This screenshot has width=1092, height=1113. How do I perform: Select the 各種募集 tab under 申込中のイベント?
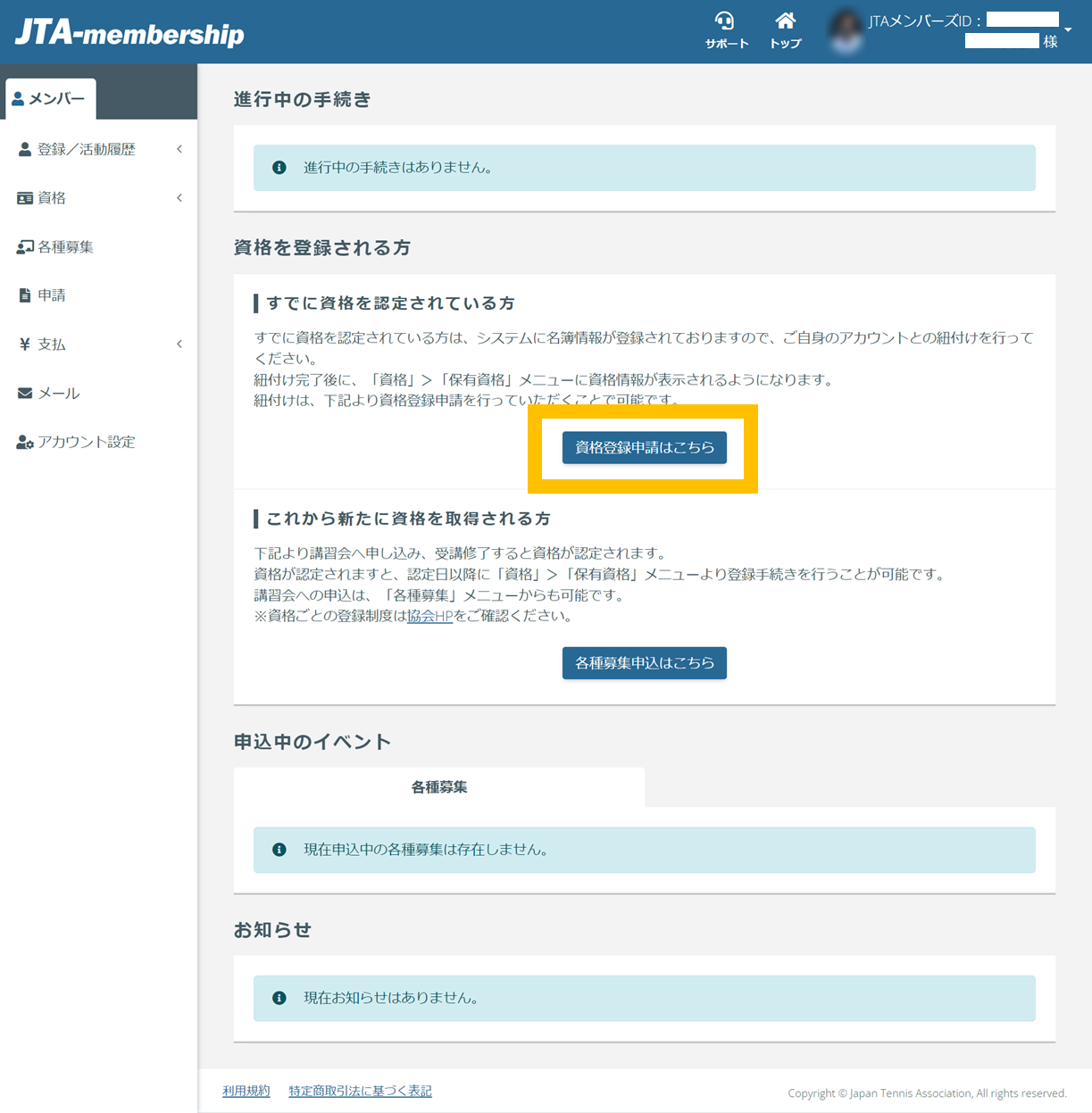(438, 787)
